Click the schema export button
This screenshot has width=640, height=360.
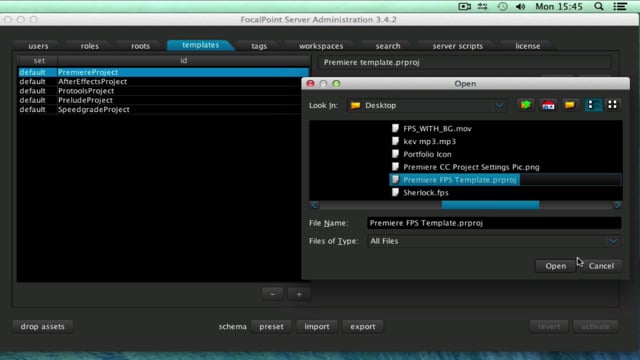(x=362, y=327)
